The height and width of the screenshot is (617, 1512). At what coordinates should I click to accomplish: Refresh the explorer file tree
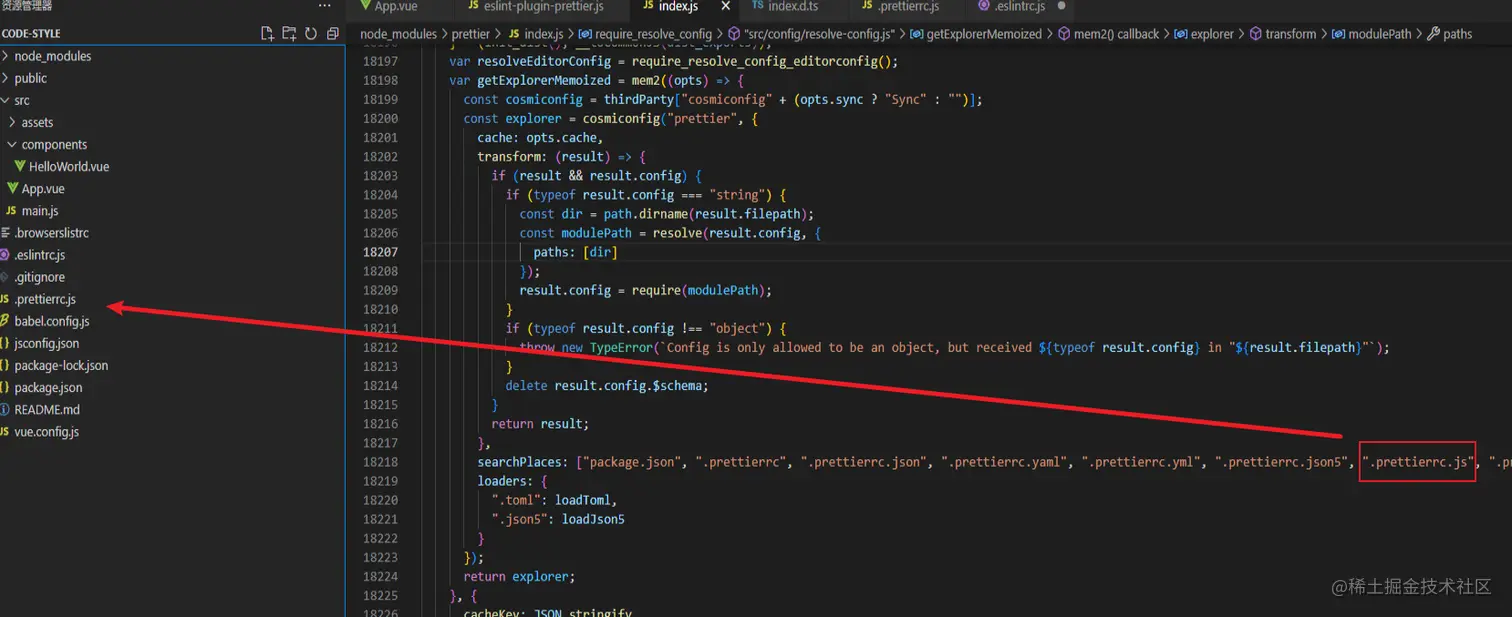point(311,34)
